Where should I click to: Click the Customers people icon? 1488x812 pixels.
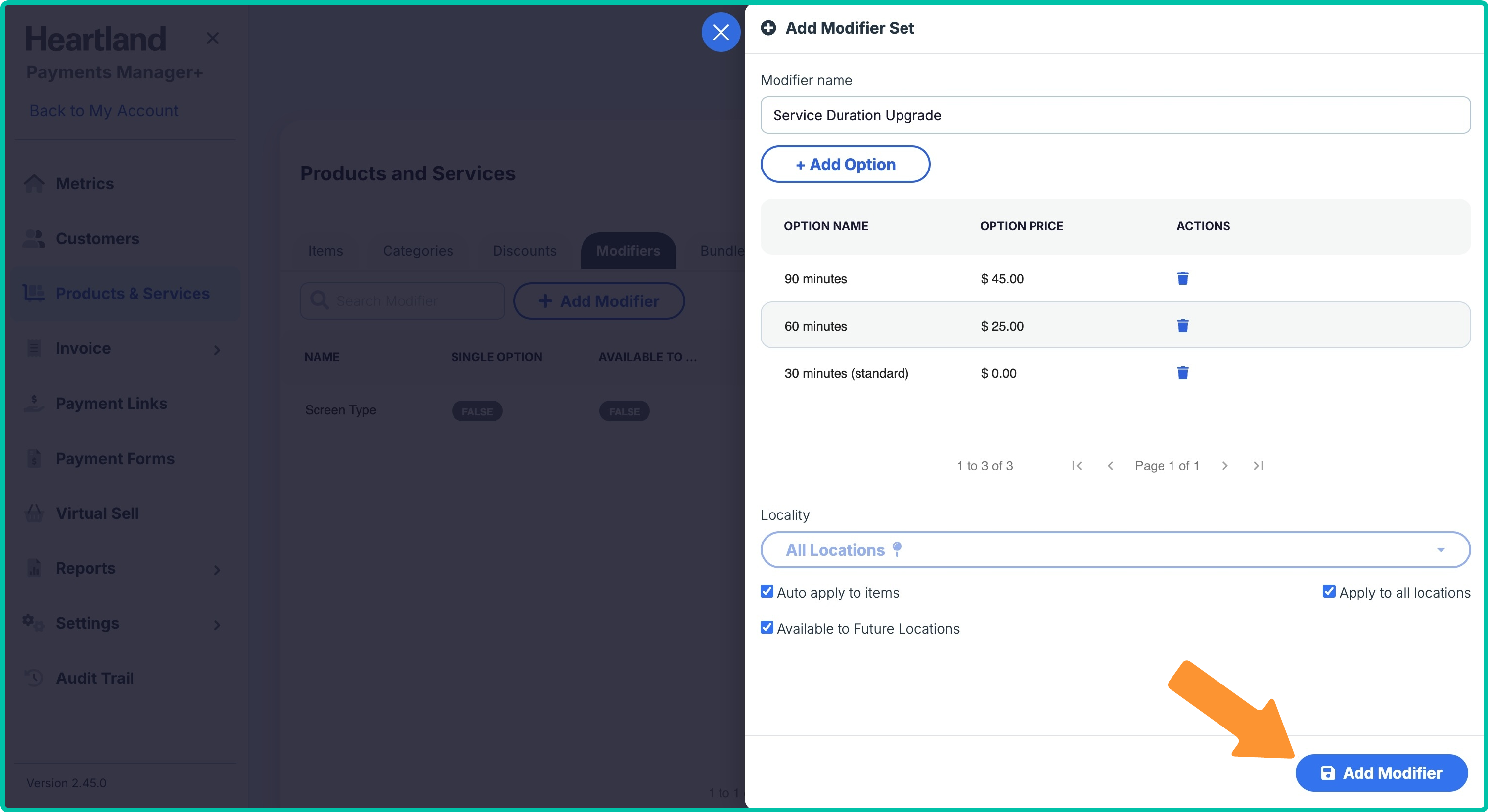(x=34, y=238)
